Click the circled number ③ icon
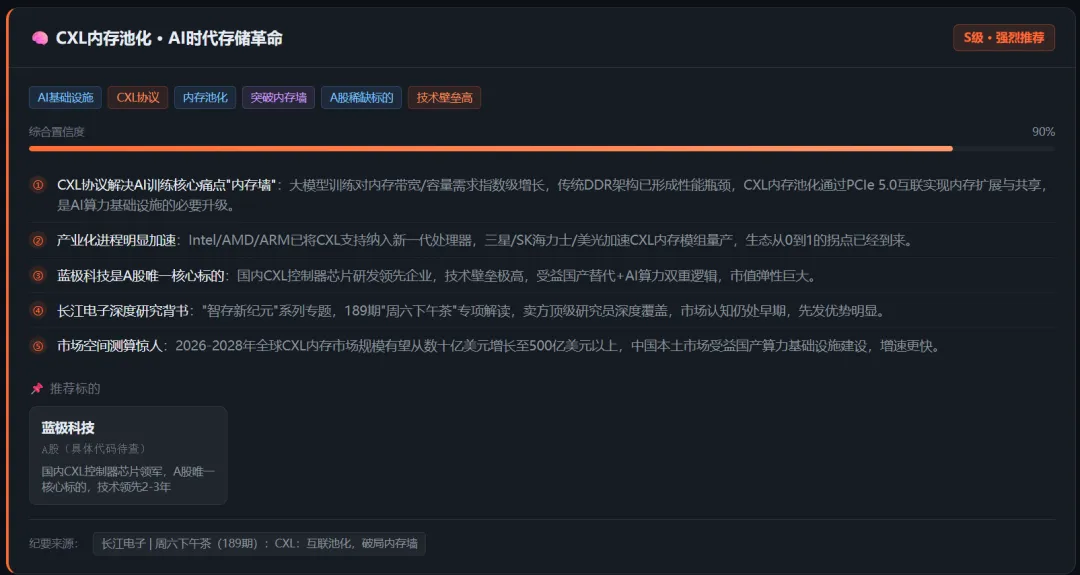Screen dimensions: 1080x575 pyautogui.click(x=39, y=275)
